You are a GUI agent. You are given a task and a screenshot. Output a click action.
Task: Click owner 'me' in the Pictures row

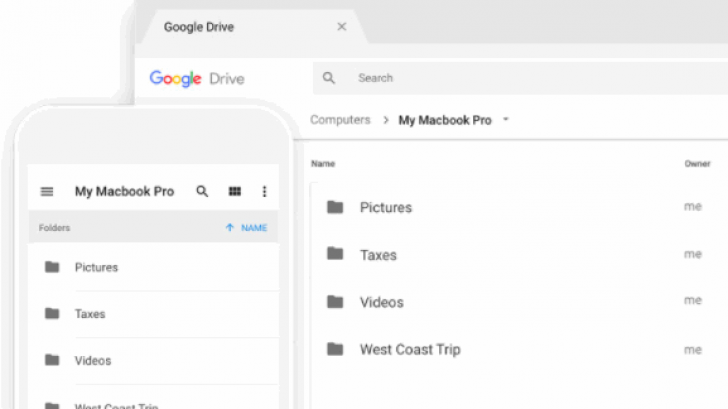[693, 207]
